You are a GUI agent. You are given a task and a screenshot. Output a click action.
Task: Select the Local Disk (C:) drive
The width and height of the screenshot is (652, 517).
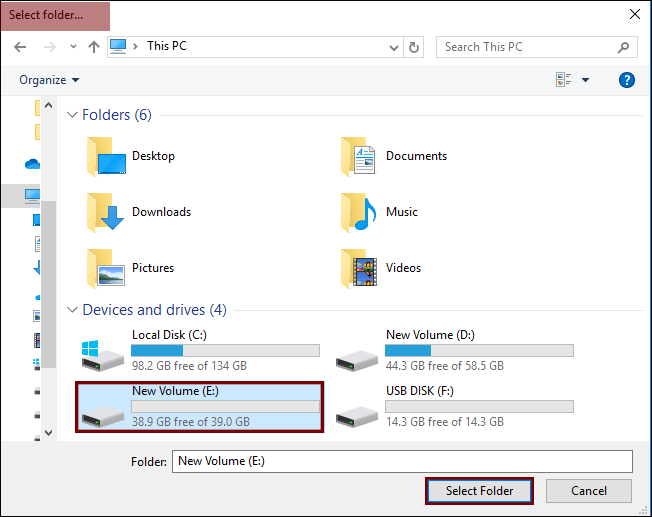click(200, 351)
